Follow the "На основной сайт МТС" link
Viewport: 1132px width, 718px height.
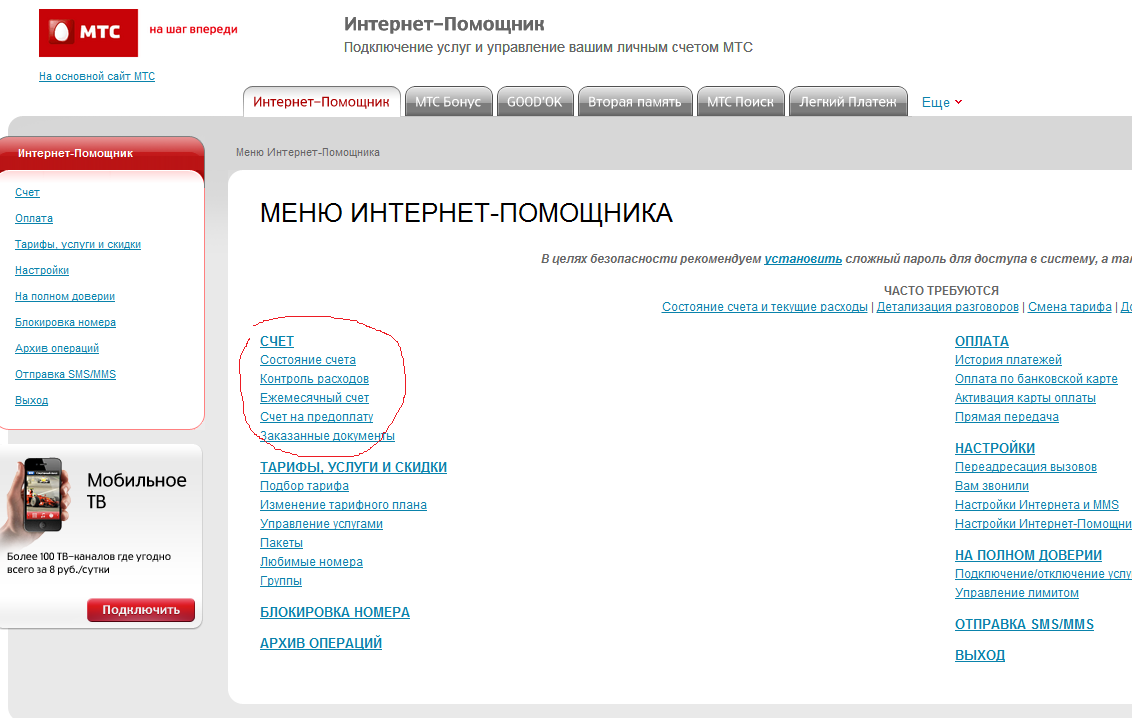click(x=97, y=76)
